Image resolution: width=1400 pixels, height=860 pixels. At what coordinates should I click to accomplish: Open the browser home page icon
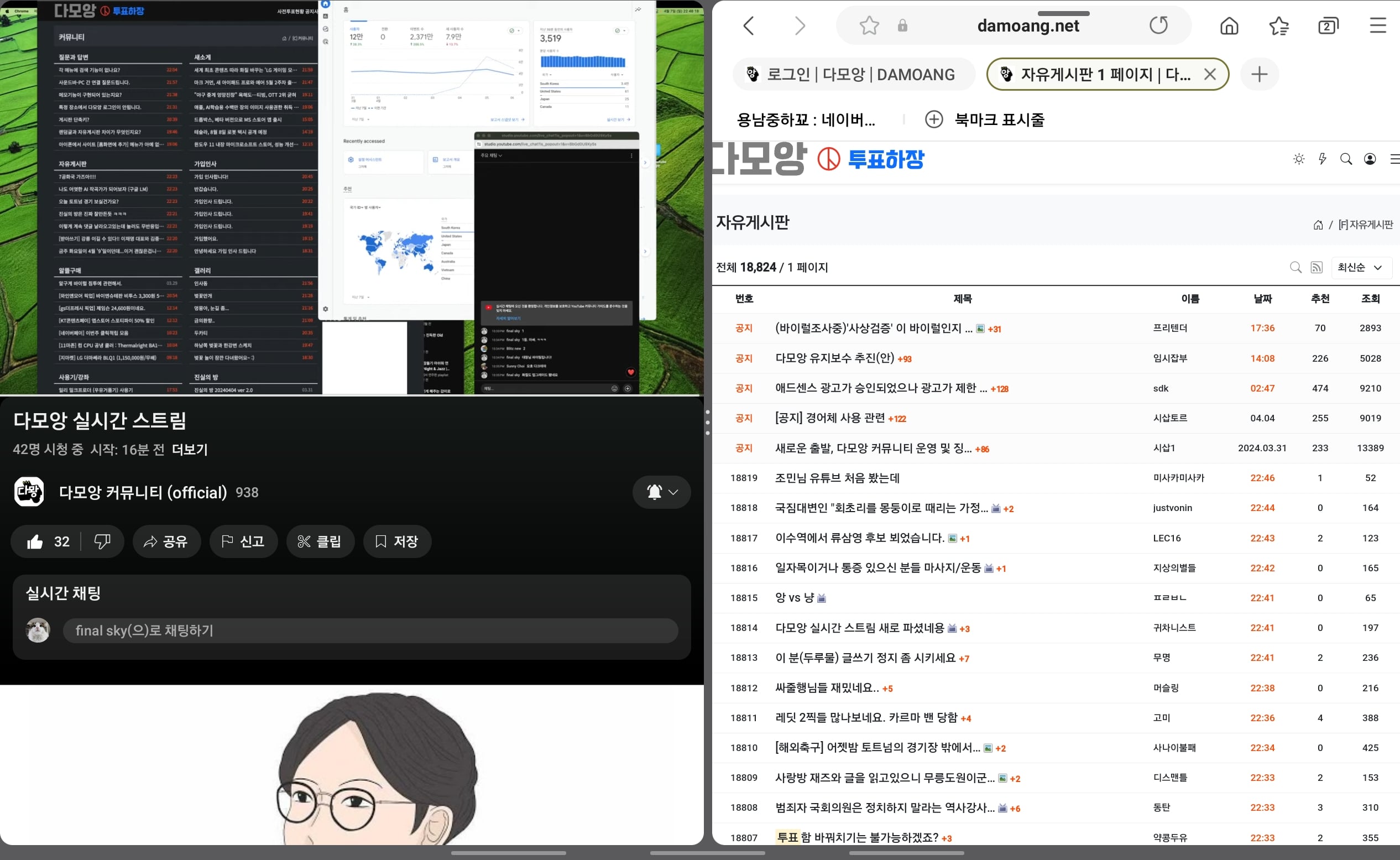[x=1229, y=25]
